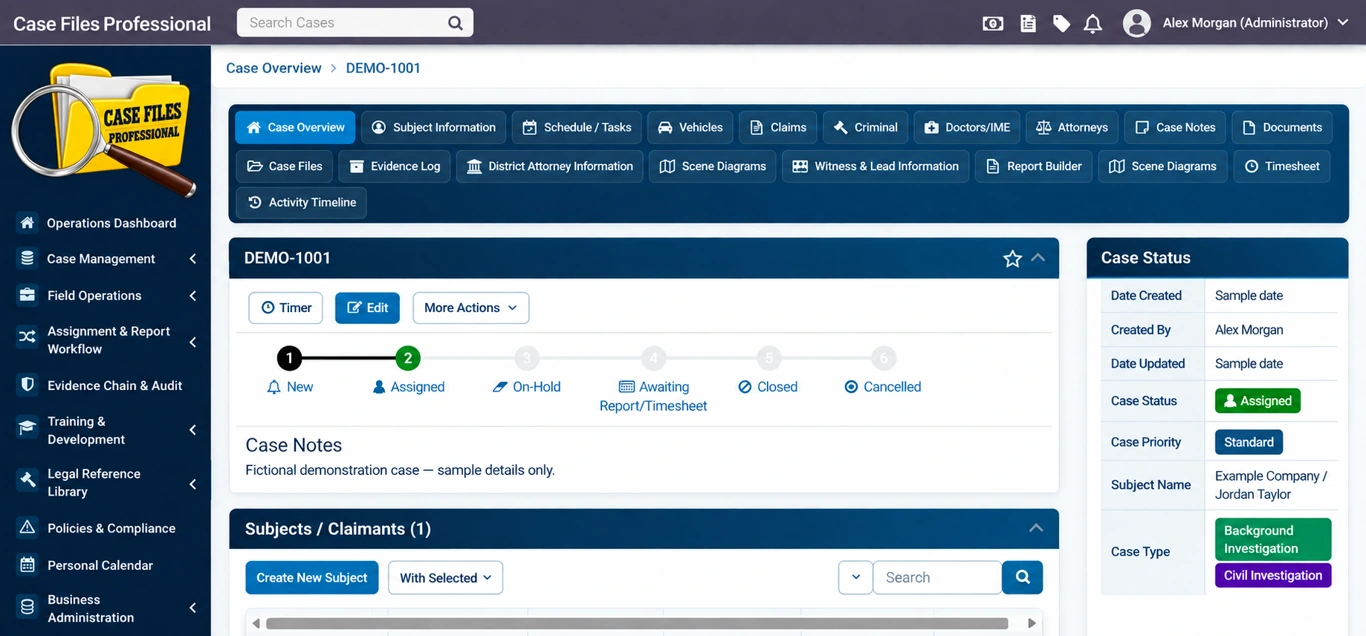The width and height of the screenshot is (1366, 636).
Task: Open the Evidence Log tab
Action: coord(395,166)
